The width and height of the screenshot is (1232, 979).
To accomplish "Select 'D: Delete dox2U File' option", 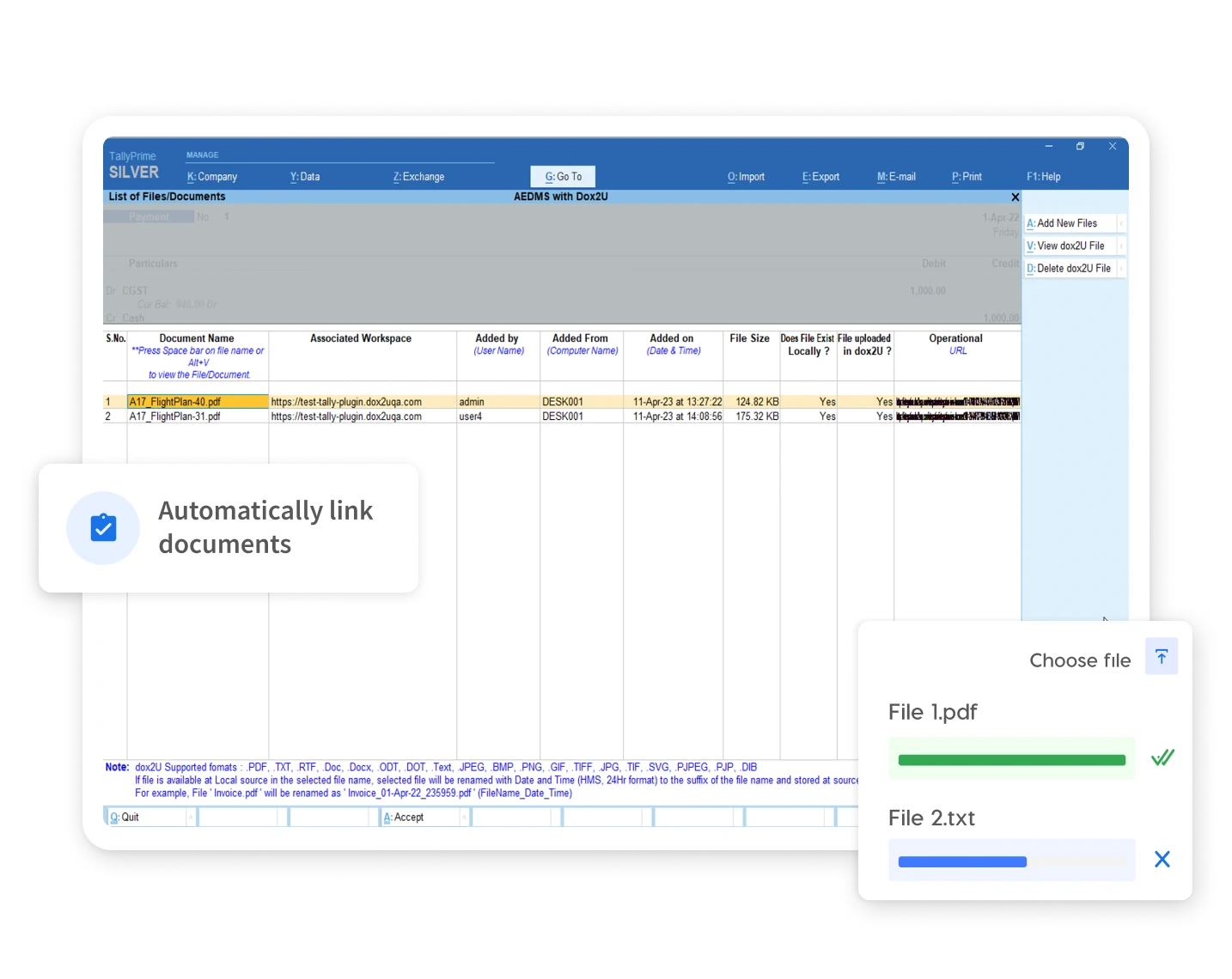I will click(1072, 267).
